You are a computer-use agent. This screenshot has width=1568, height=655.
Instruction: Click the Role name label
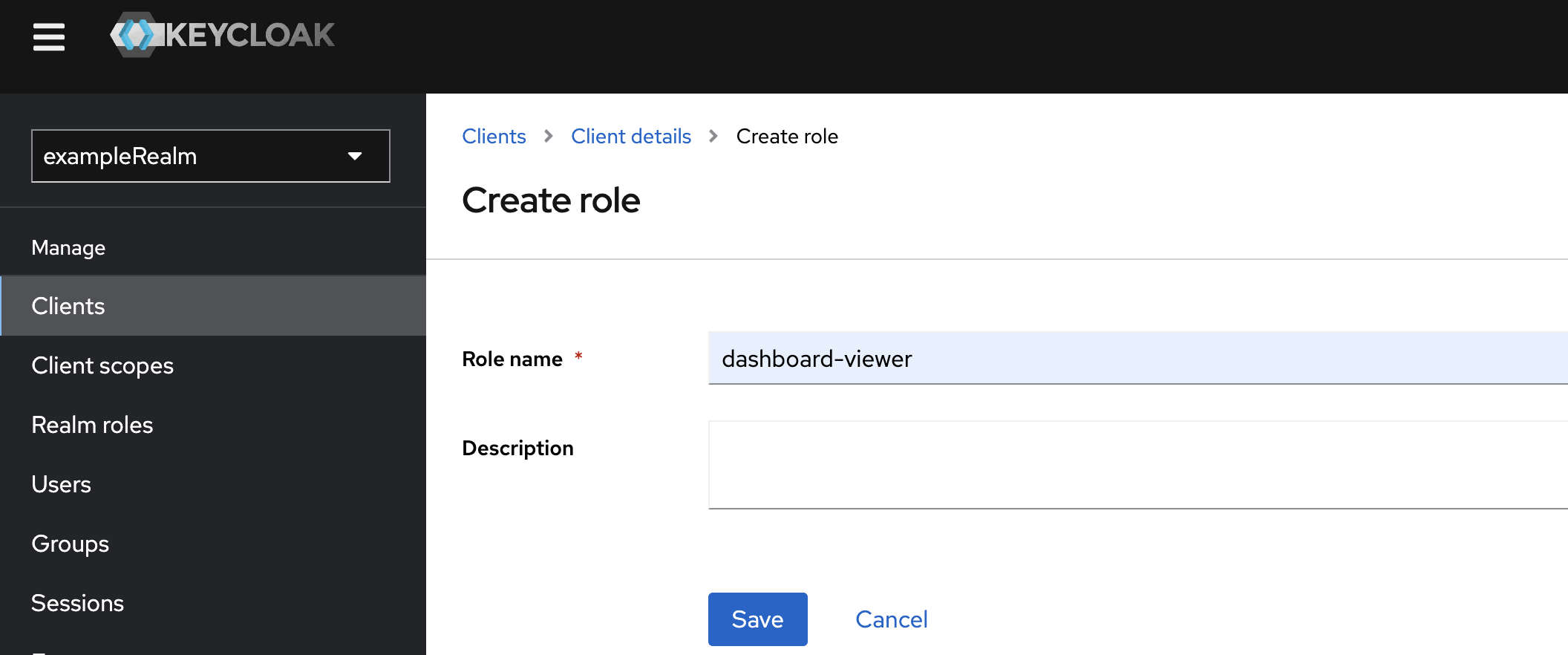pyautogui.click(x=512, y=359)
